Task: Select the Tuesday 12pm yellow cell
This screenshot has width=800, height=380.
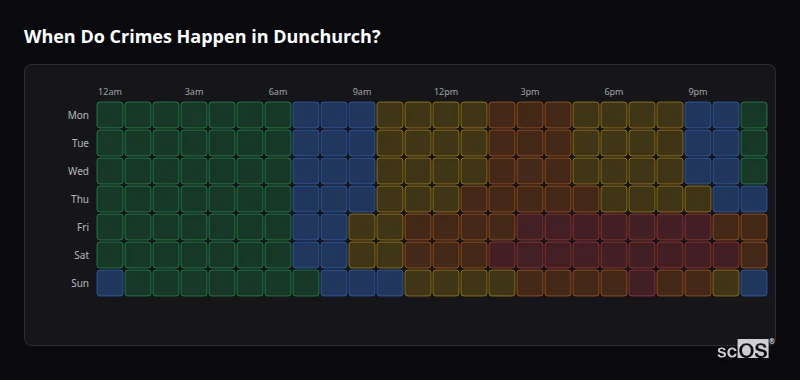Action: [x=446, y=143]
